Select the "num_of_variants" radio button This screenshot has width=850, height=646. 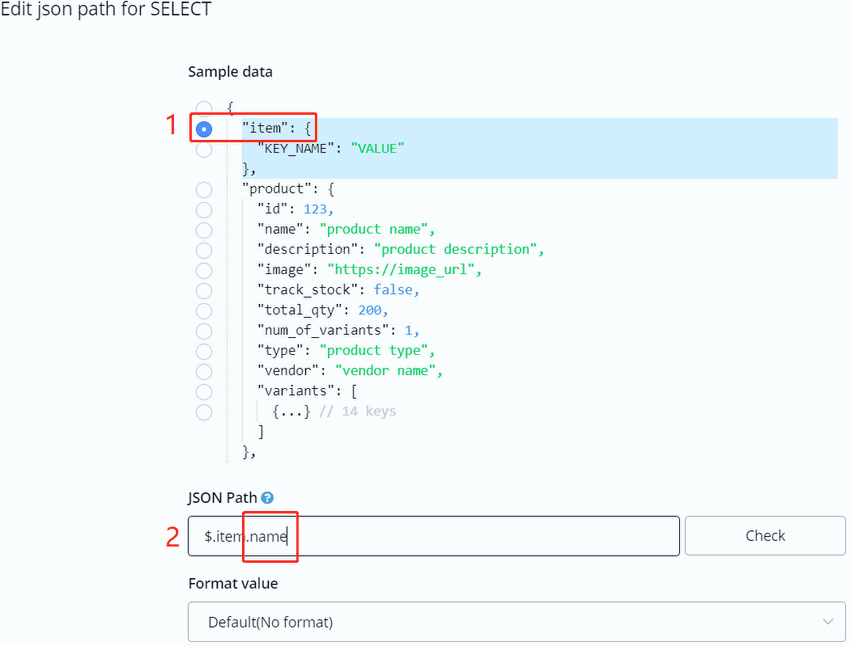[x=204, y=331]
